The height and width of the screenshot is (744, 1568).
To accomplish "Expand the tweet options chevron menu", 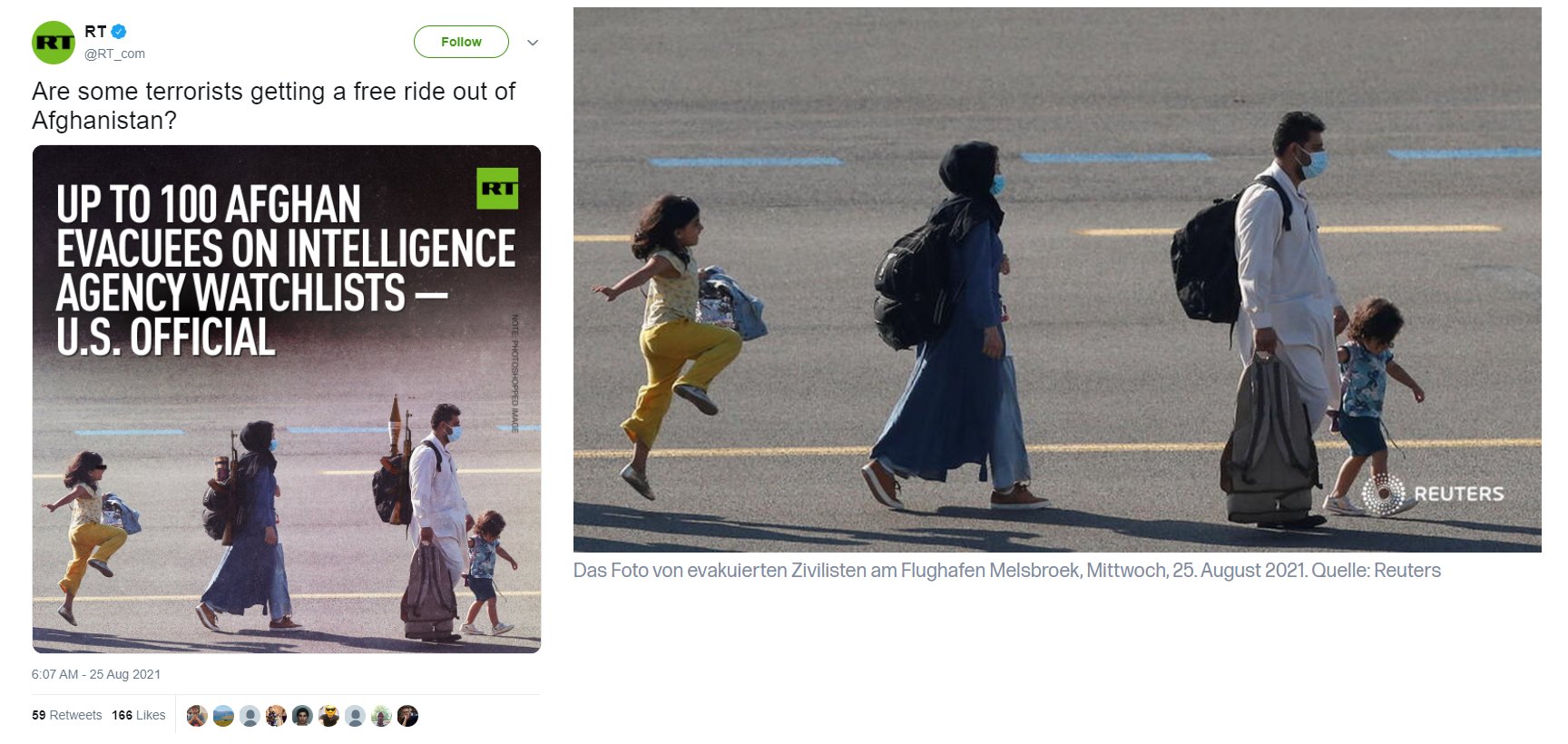I will pyautogui.click(x=533, y=43).
